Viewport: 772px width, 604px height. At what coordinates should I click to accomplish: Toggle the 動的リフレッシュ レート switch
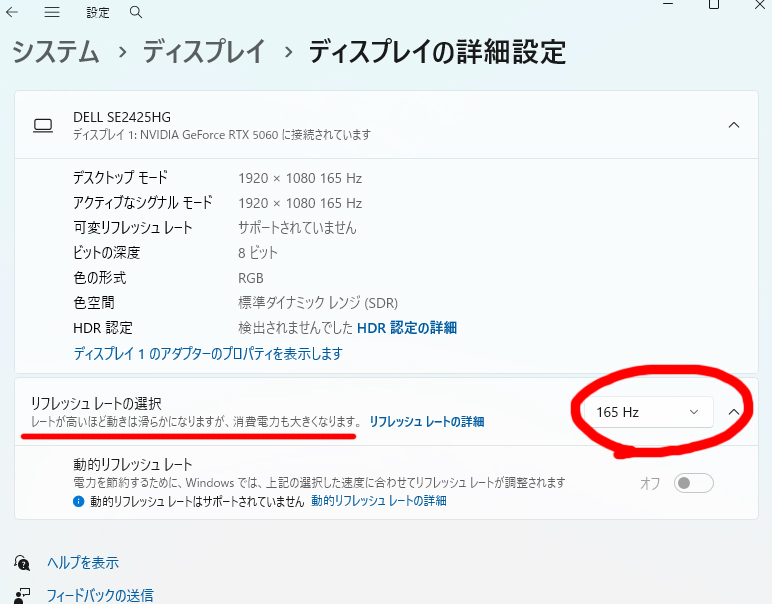(x=693, y=483)
